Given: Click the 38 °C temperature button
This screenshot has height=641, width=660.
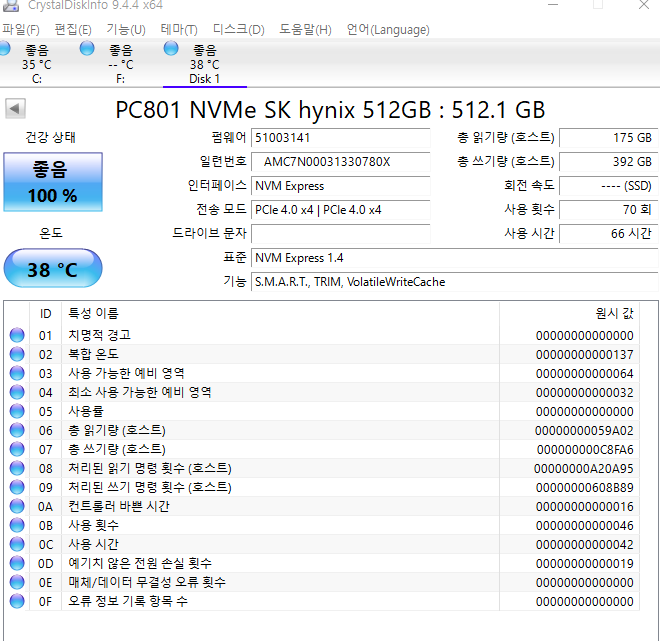Looking at the screenshot, I should tap(53, 269).
